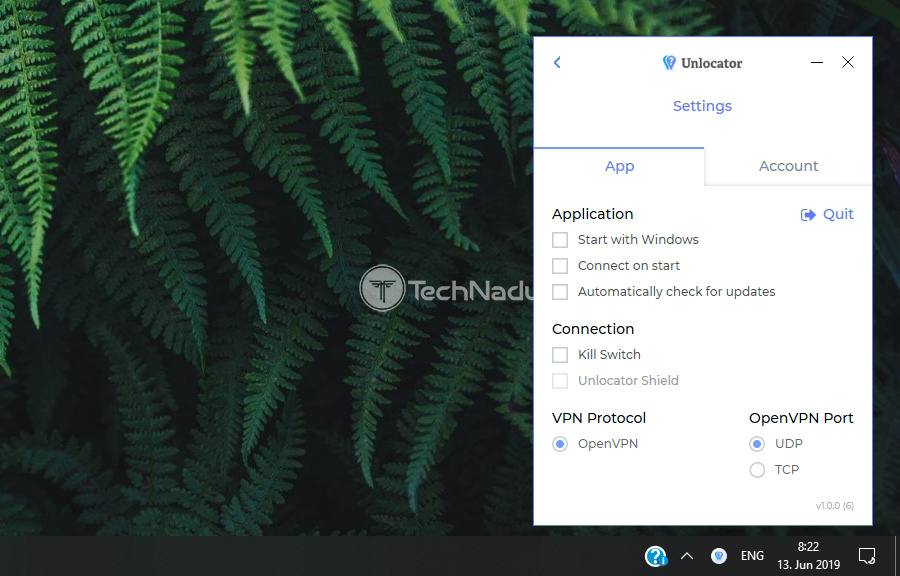Toggle the Unlocator Shield checkbox
The height and width of the screenshot is (576, 900).
click(x=560, y=380)
